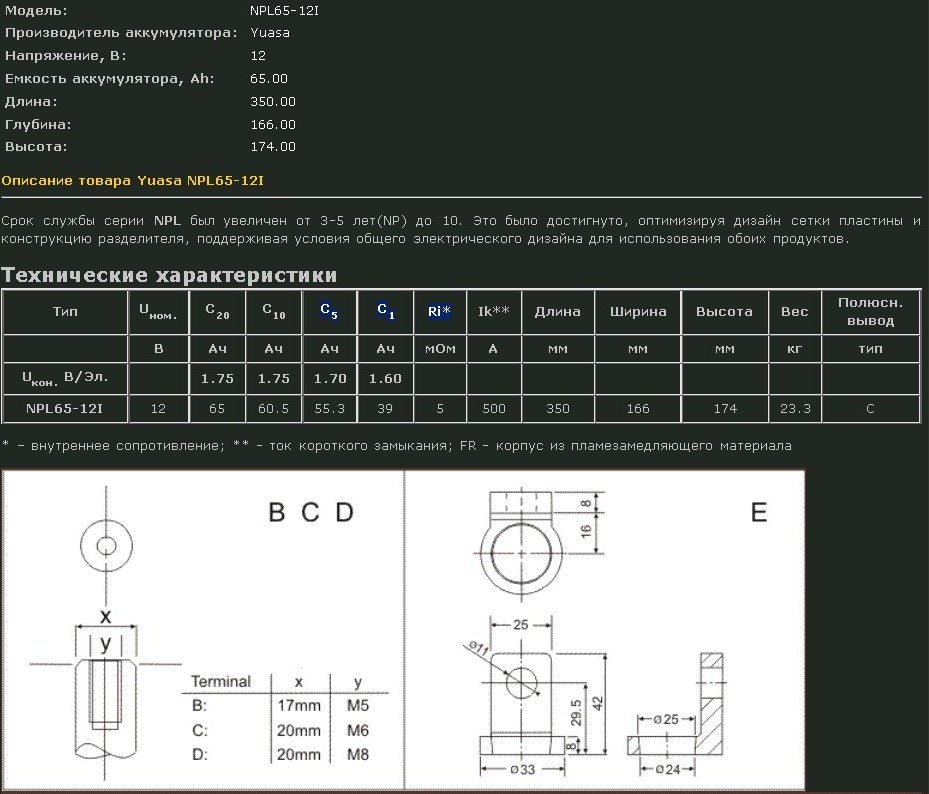Click the large 'E' terminal label

coord(759,513)
